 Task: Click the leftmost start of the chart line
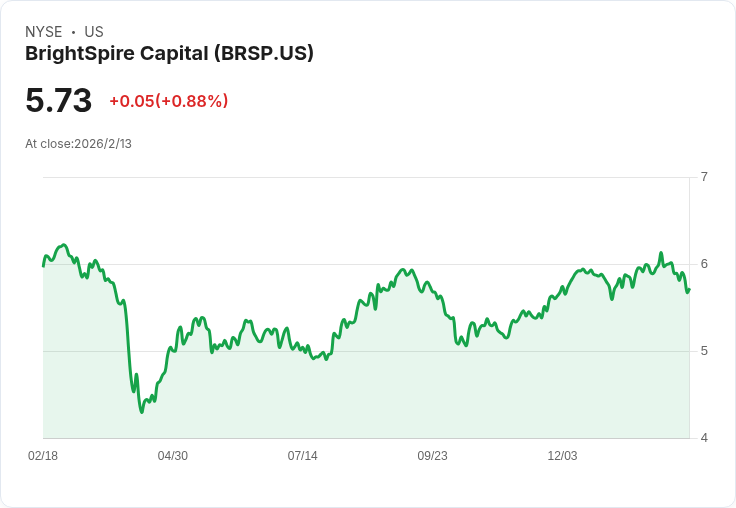coord(43,265)
